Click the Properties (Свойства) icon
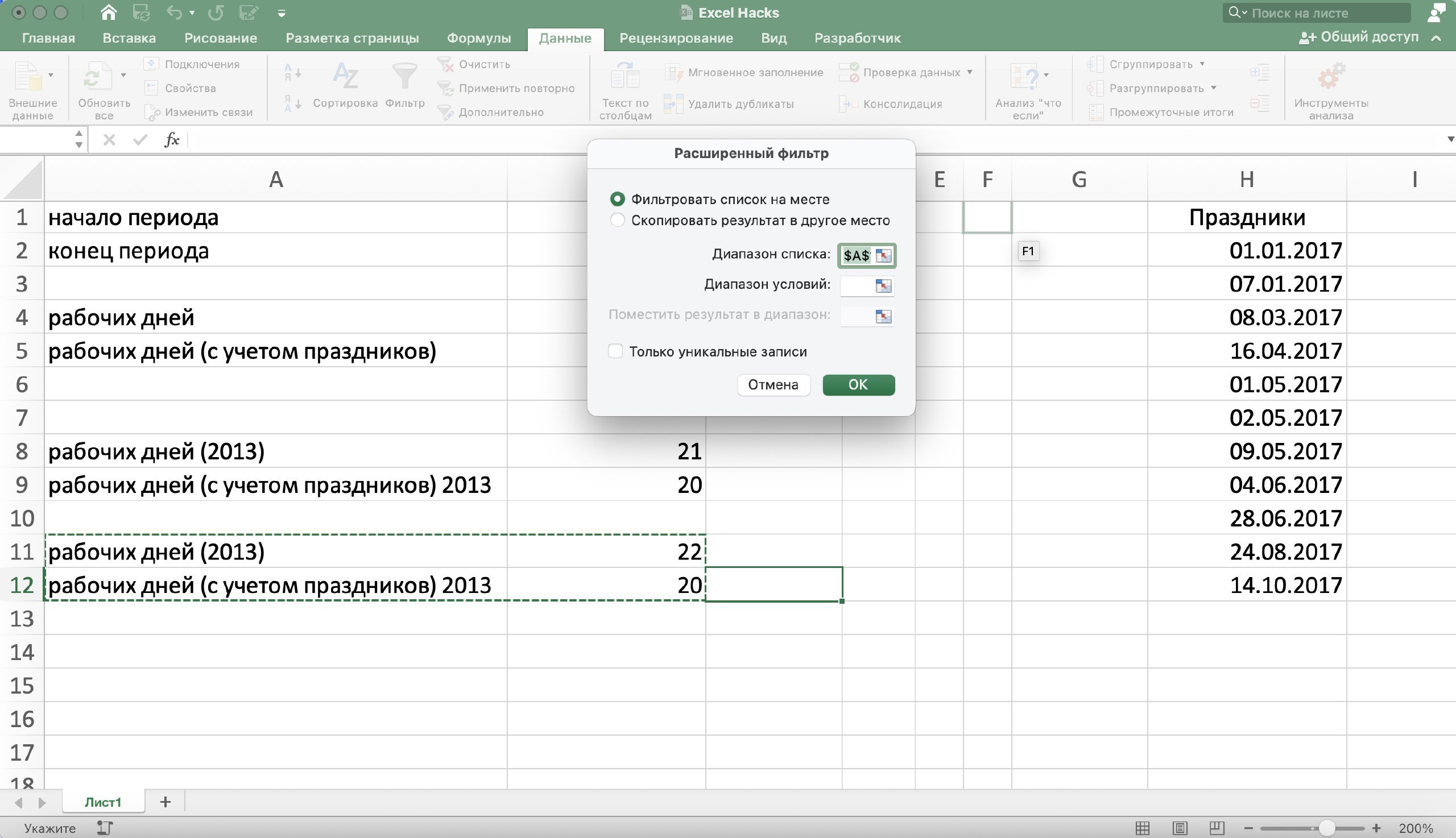 coord(151,88)
